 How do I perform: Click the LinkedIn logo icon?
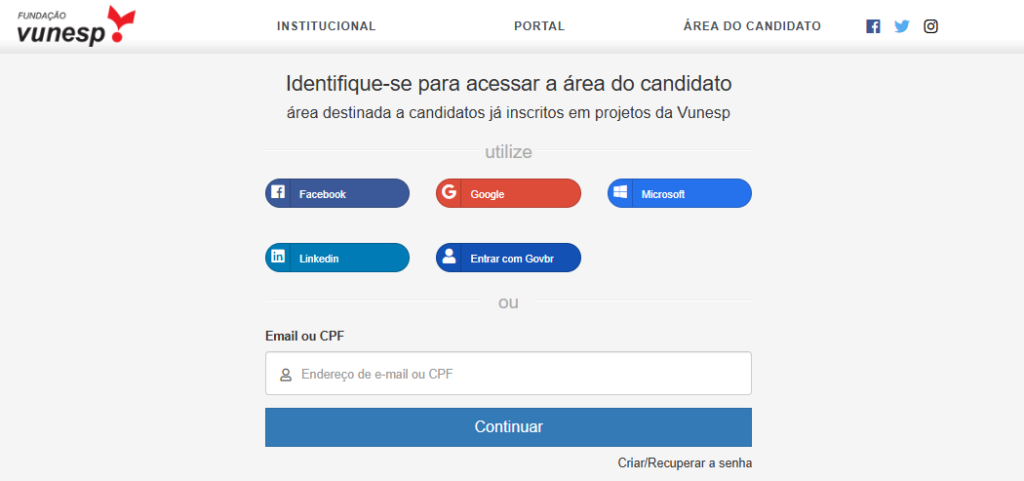coord(278,257)
